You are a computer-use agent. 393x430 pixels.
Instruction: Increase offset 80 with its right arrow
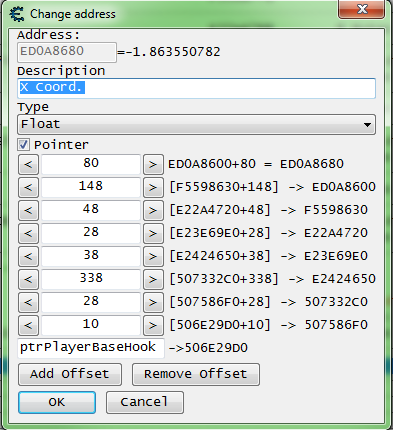point(153,164)
